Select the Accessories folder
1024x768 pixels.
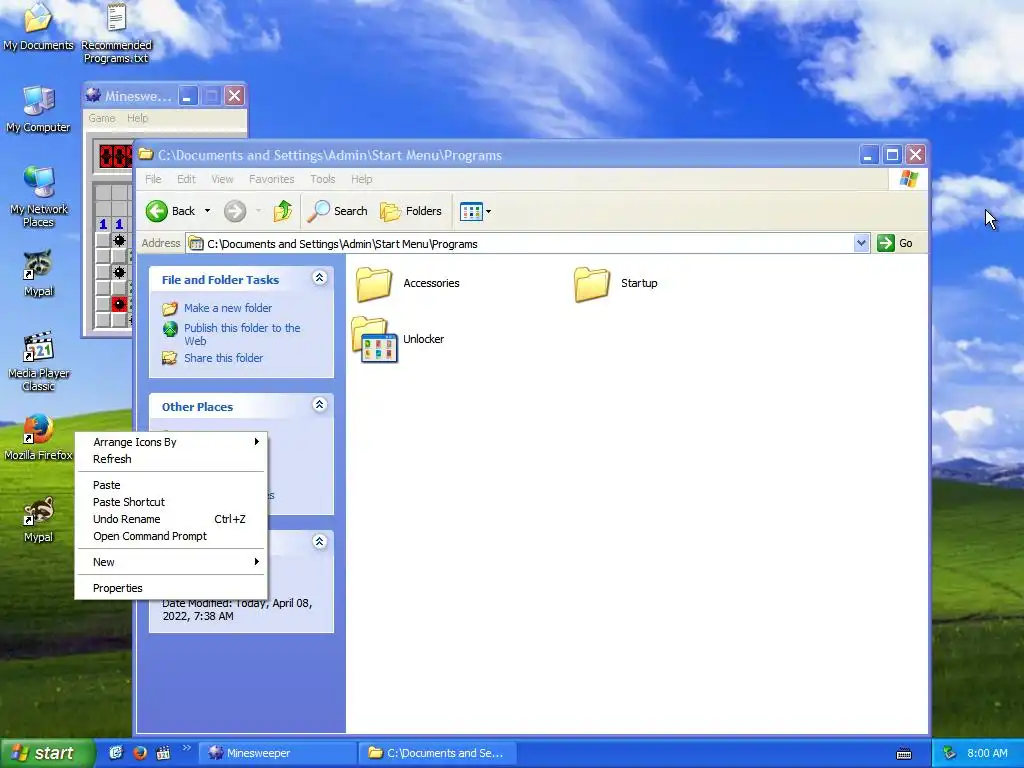pyautogui.click(x=408, y=283)
